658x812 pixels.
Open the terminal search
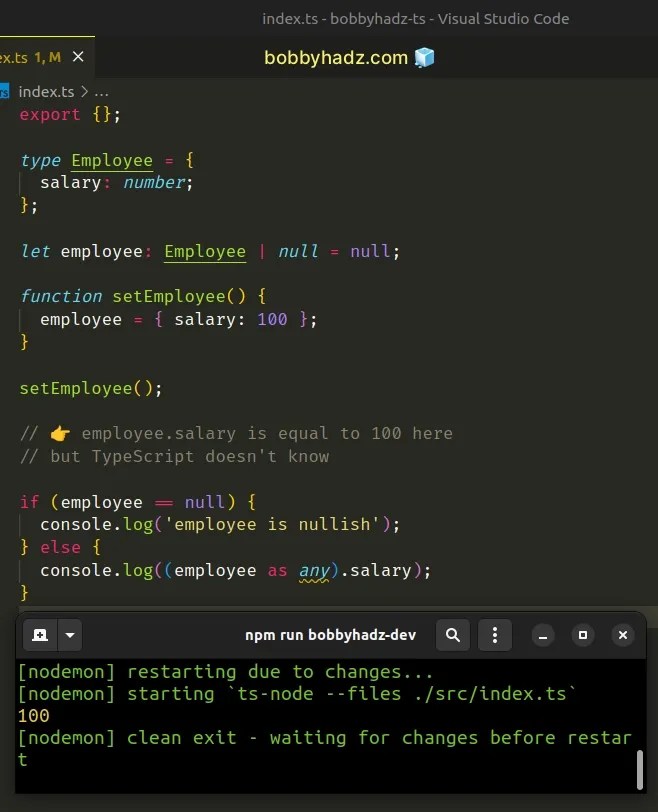pos(453,635)
